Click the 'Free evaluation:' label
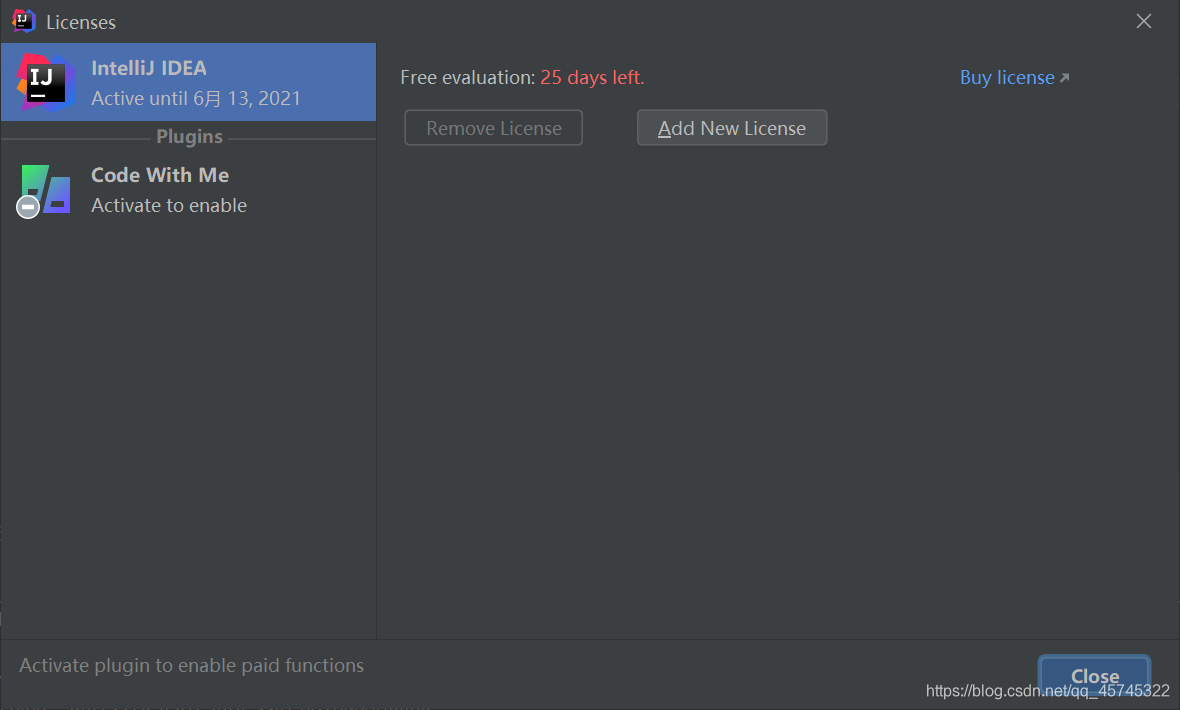Image resolution: width=1180 pixels, height=710 pixels. 467,78
